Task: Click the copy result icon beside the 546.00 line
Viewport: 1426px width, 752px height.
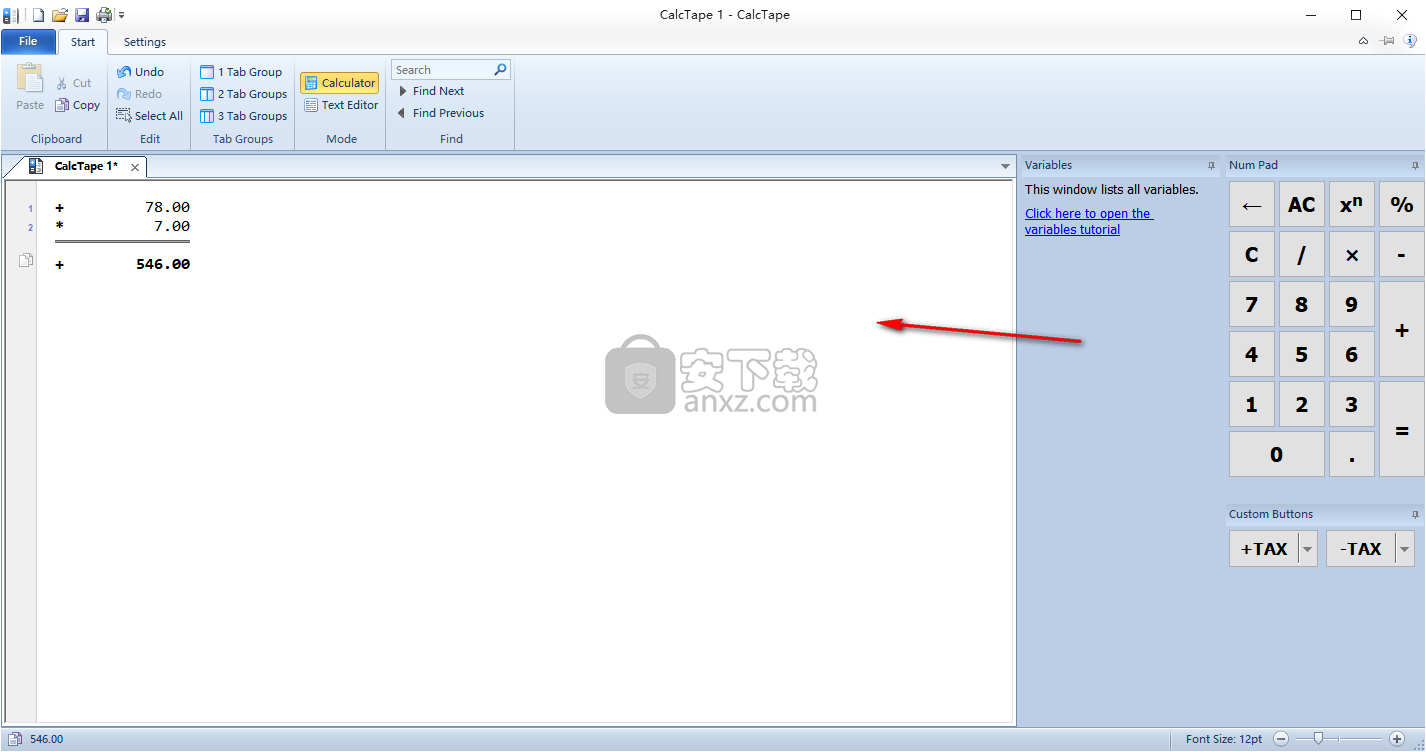Action: (x=26, y=261)
